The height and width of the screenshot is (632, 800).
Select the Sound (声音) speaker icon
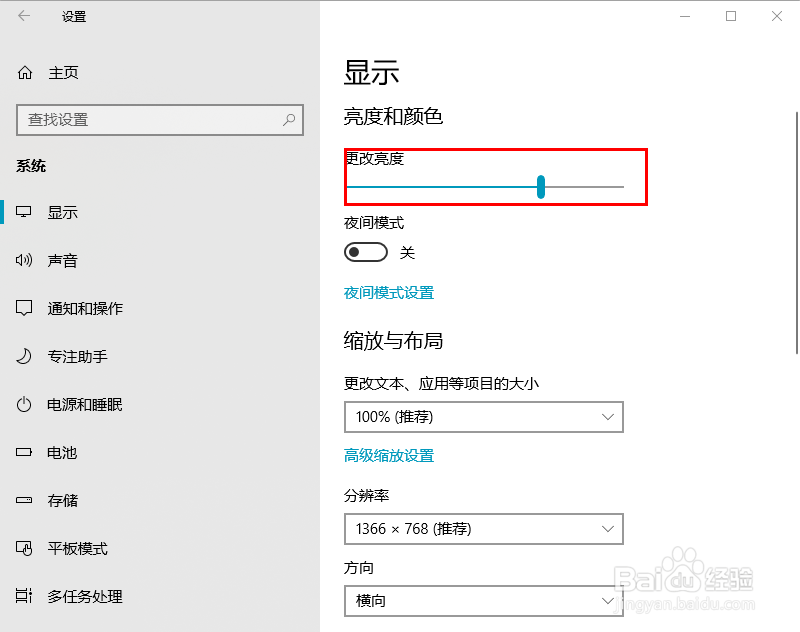pos(25,261)
